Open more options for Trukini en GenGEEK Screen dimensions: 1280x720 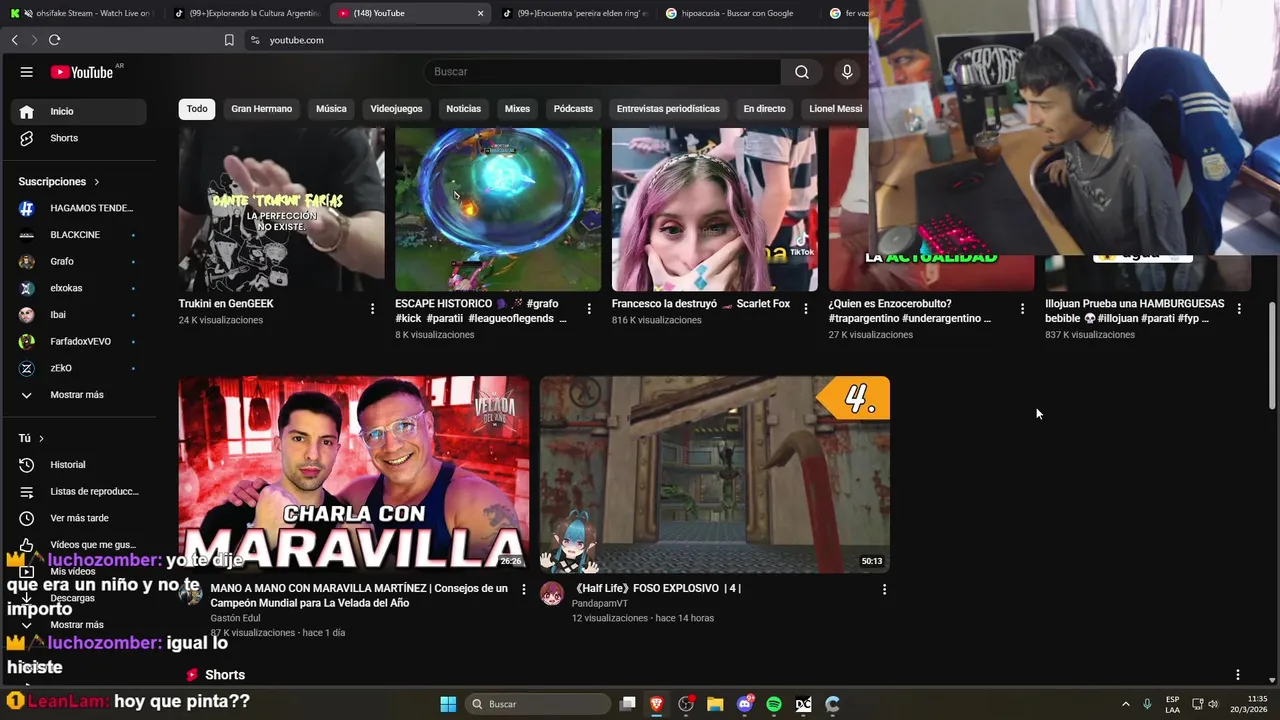point(373,309)
